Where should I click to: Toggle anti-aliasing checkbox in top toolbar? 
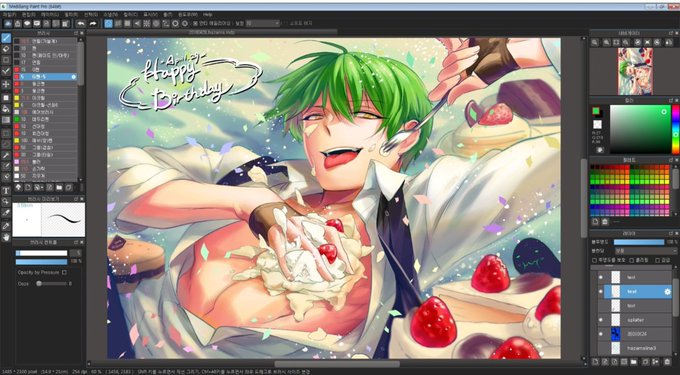[x=195, y=23]
